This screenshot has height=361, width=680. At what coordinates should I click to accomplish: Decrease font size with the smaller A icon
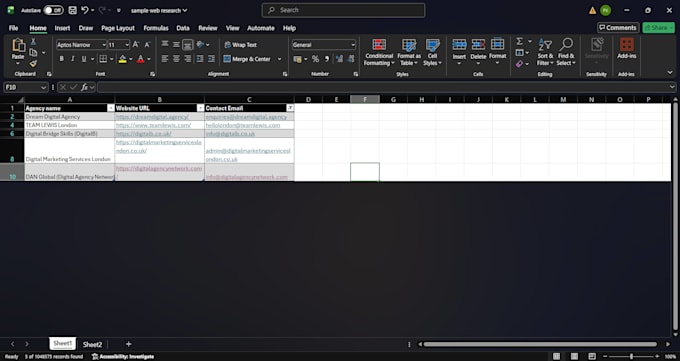coord(147,45)
